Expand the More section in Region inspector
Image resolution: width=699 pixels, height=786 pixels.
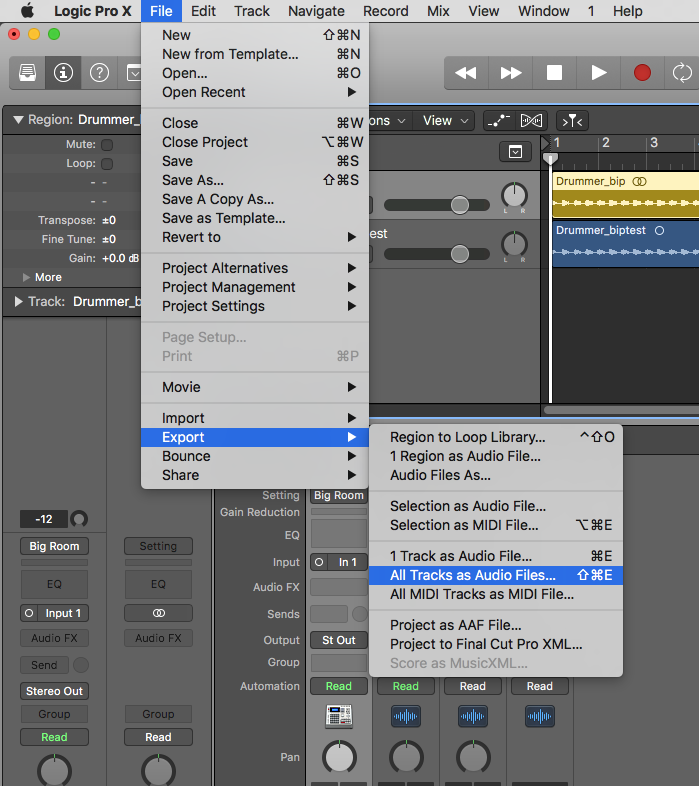point(26,277)
